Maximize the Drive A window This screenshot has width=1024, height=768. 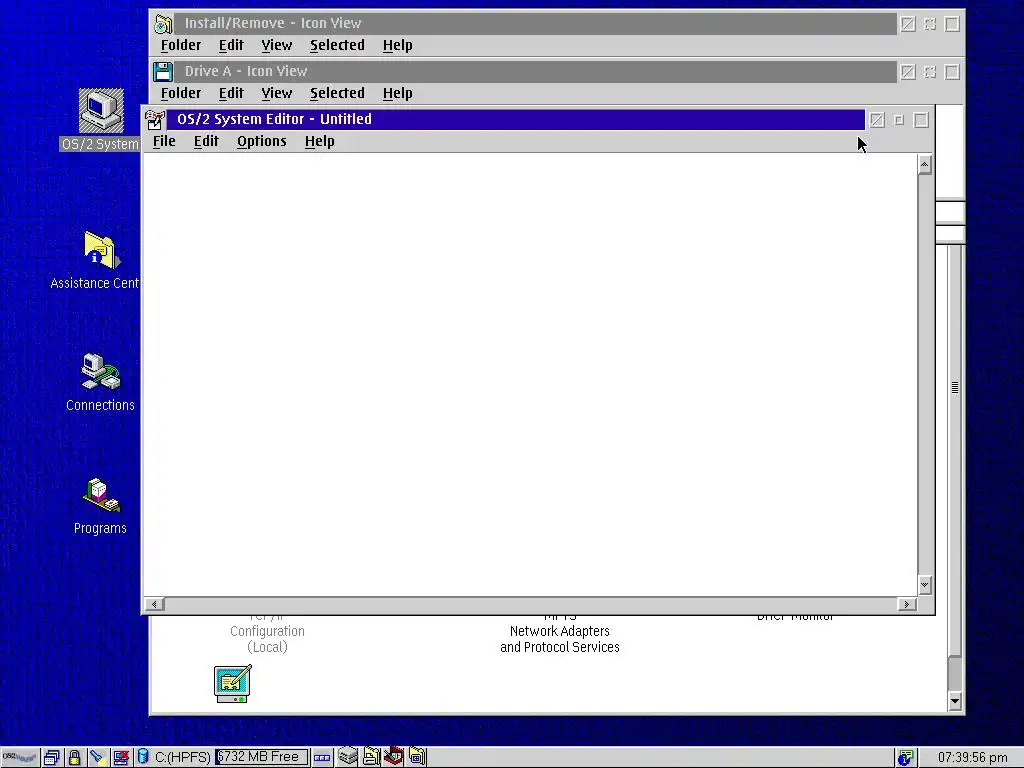tap(952, 72)
